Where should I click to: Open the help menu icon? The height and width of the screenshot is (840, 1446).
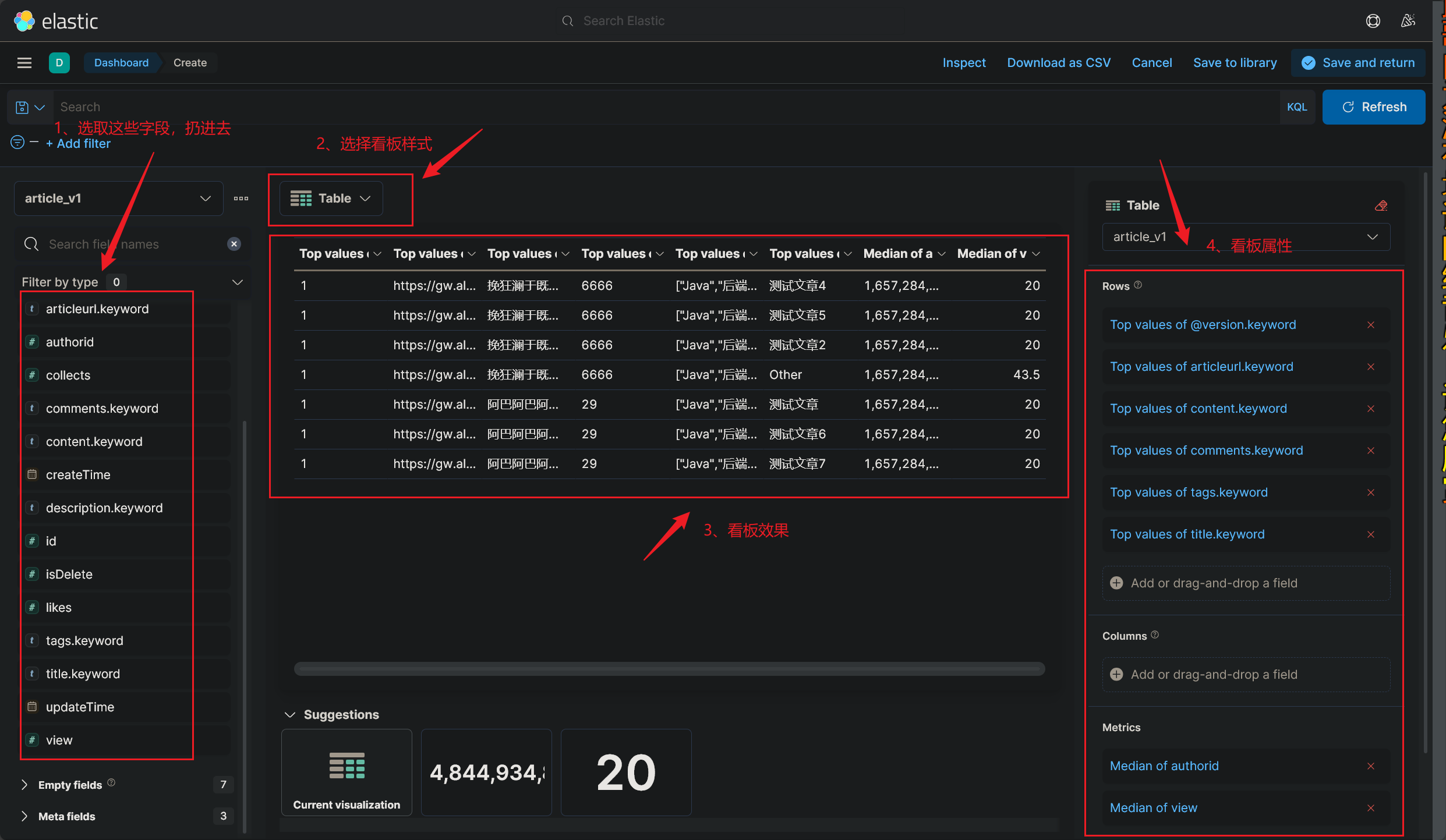click(1373, 21)
